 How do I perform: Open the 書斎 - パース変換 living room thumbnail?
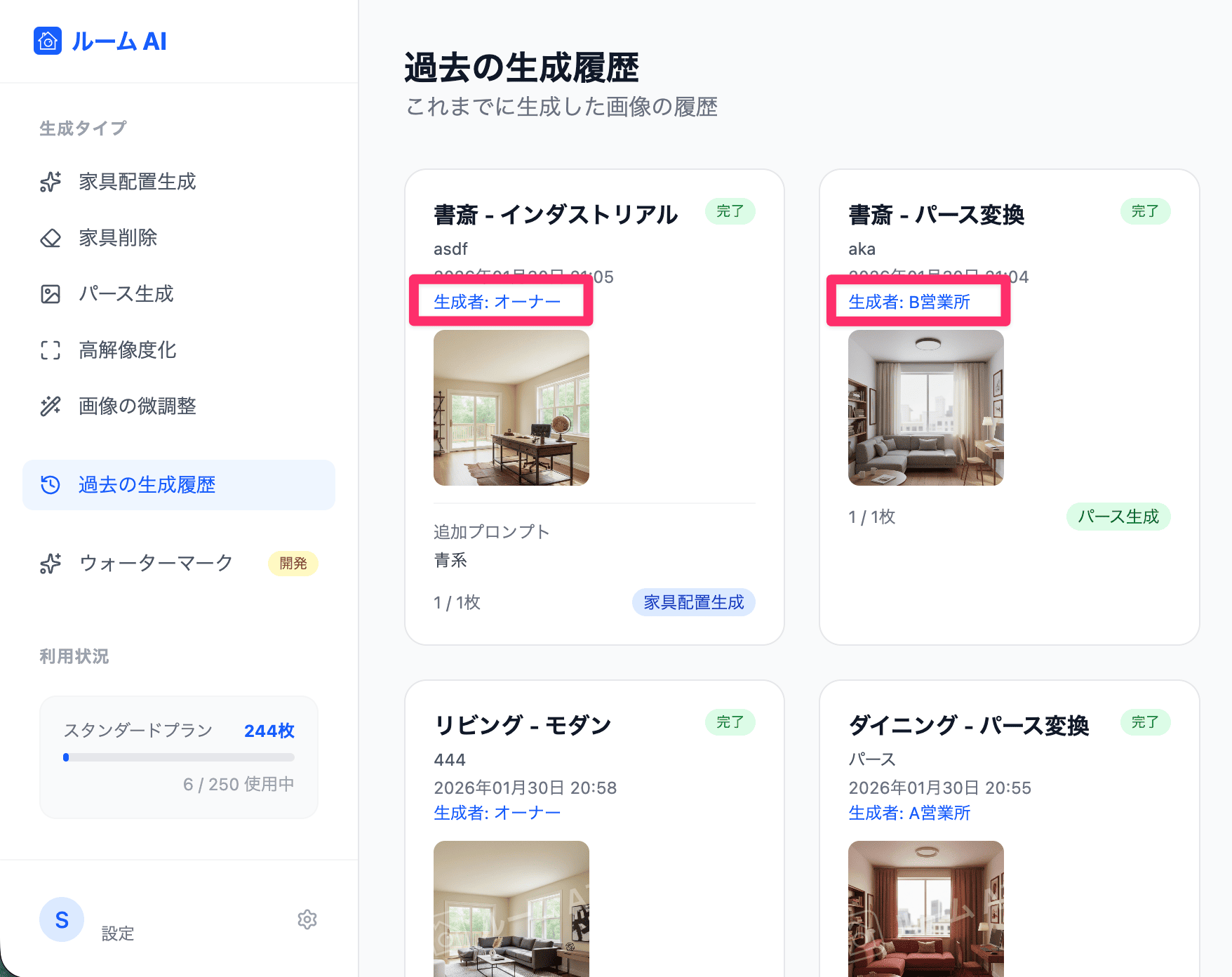(925, 408)
